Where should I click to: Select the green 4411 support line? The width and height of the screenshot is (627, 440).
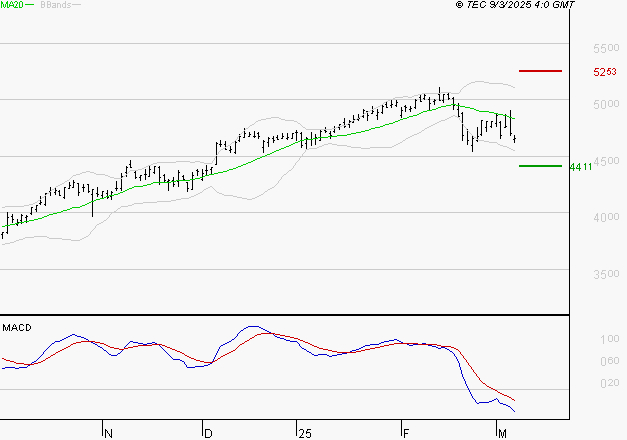(540, 166)
